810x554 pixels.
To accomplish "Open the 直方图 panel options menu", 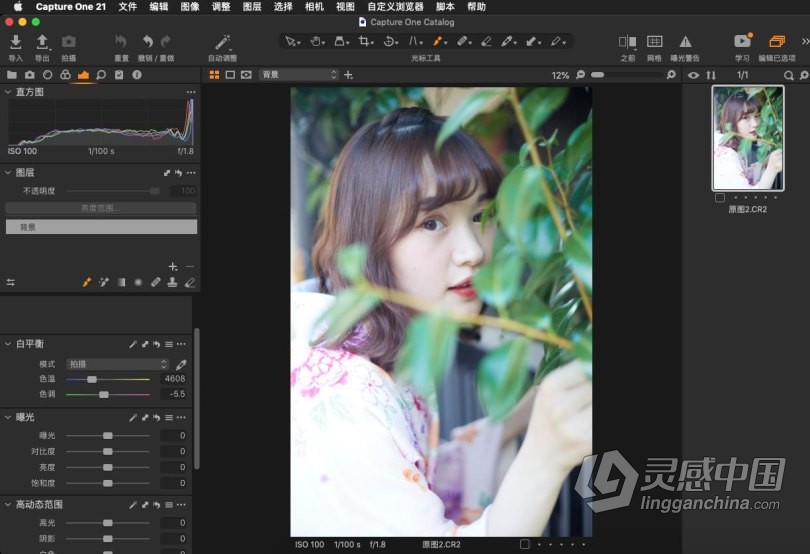I will [x=191, y=92].
